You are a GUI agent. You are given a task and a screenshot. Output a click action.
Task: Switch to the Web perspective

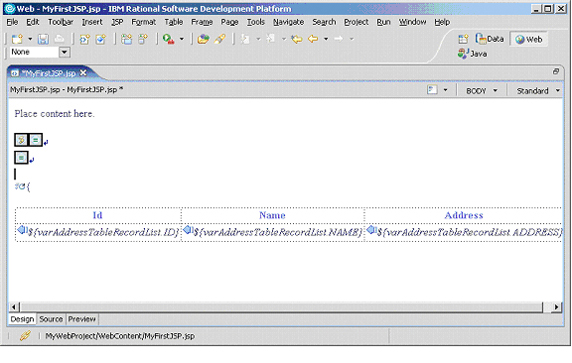click(x=529, y=39)
